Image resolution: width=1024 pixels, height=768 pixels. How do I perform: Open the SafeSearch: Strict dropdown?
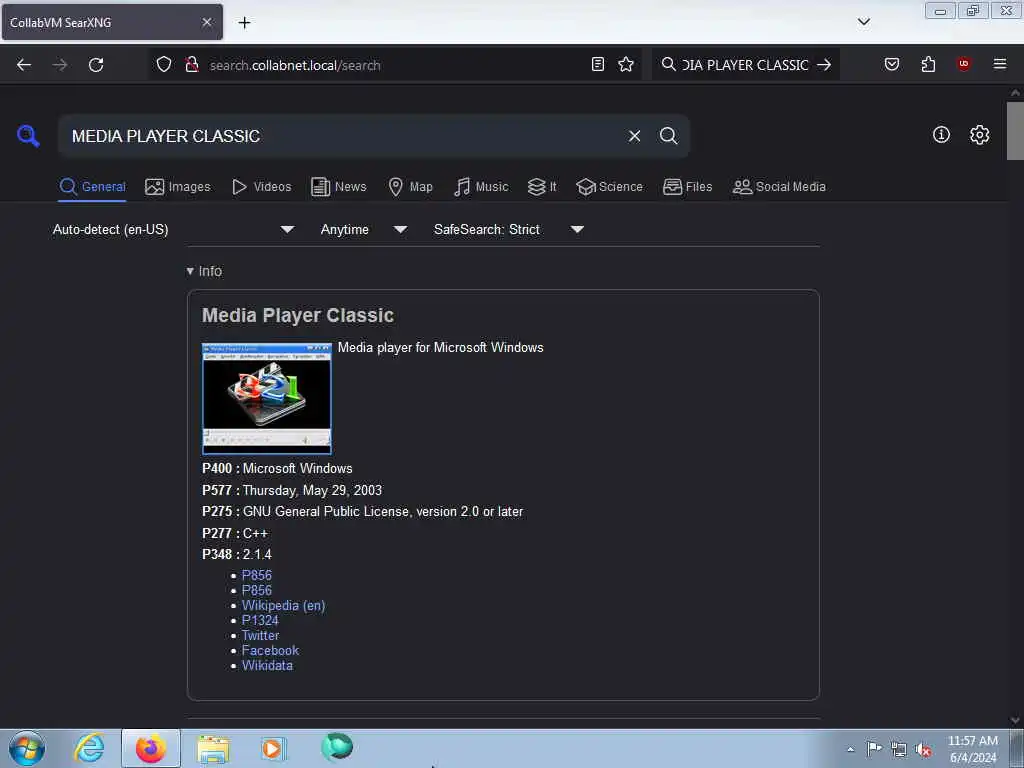[509, 229]
